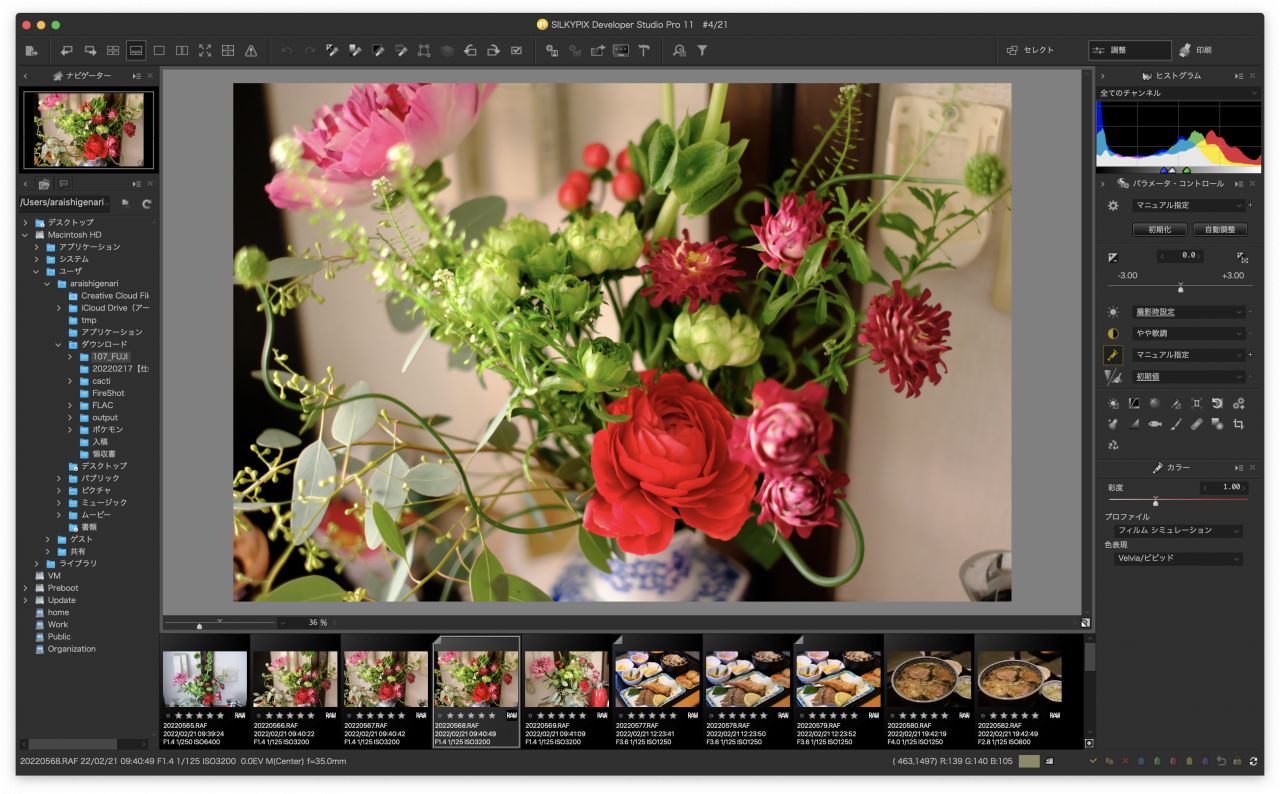1280x794 pixels.
Task: Open the Velvia/ビビッド color expression dropdown
Action: click(1178, 559)
